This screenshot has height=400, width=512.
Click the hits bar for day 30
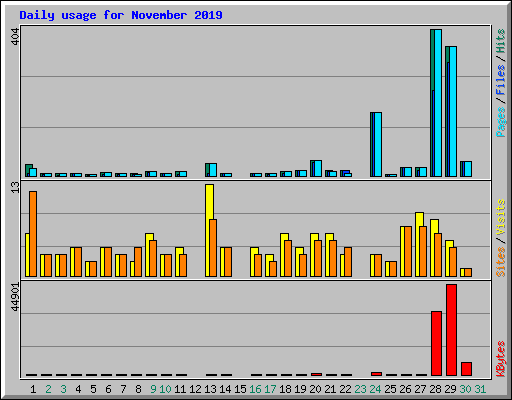(x=462, y=169)
